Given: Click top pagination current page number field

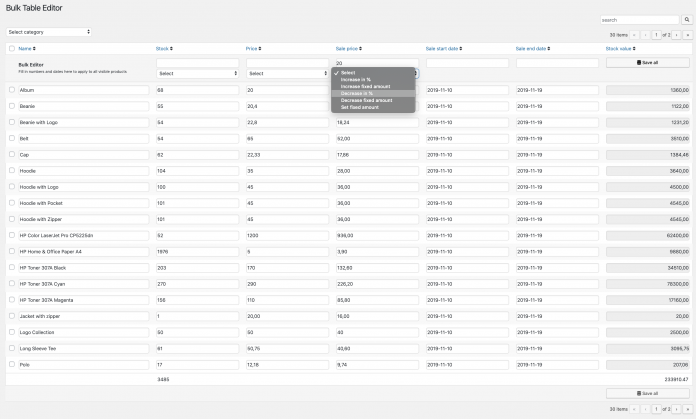Looking at the screenshot, I should point(656,35).
